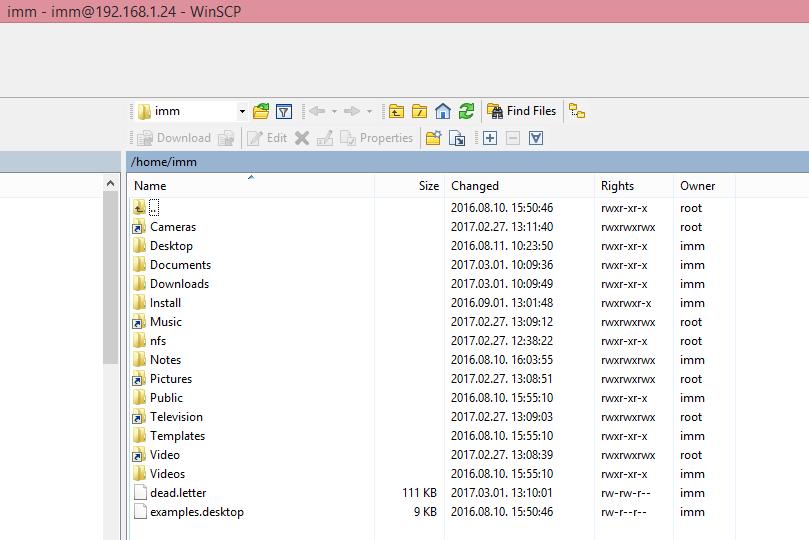Click the selection filter icon beside minus
Viewport: 809px width, 540px height.
click(x=536, y=138)
